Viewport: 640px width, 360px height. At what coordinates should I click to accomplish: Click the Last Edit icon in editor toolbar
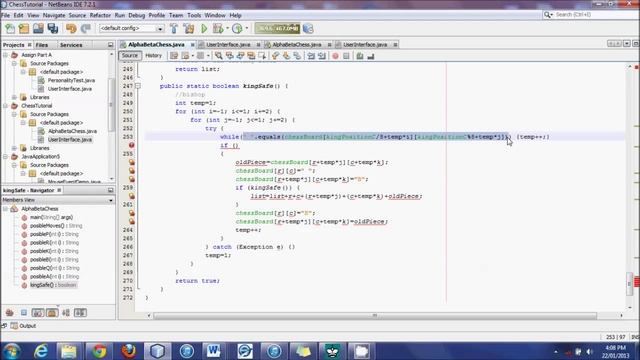point(174,56)
